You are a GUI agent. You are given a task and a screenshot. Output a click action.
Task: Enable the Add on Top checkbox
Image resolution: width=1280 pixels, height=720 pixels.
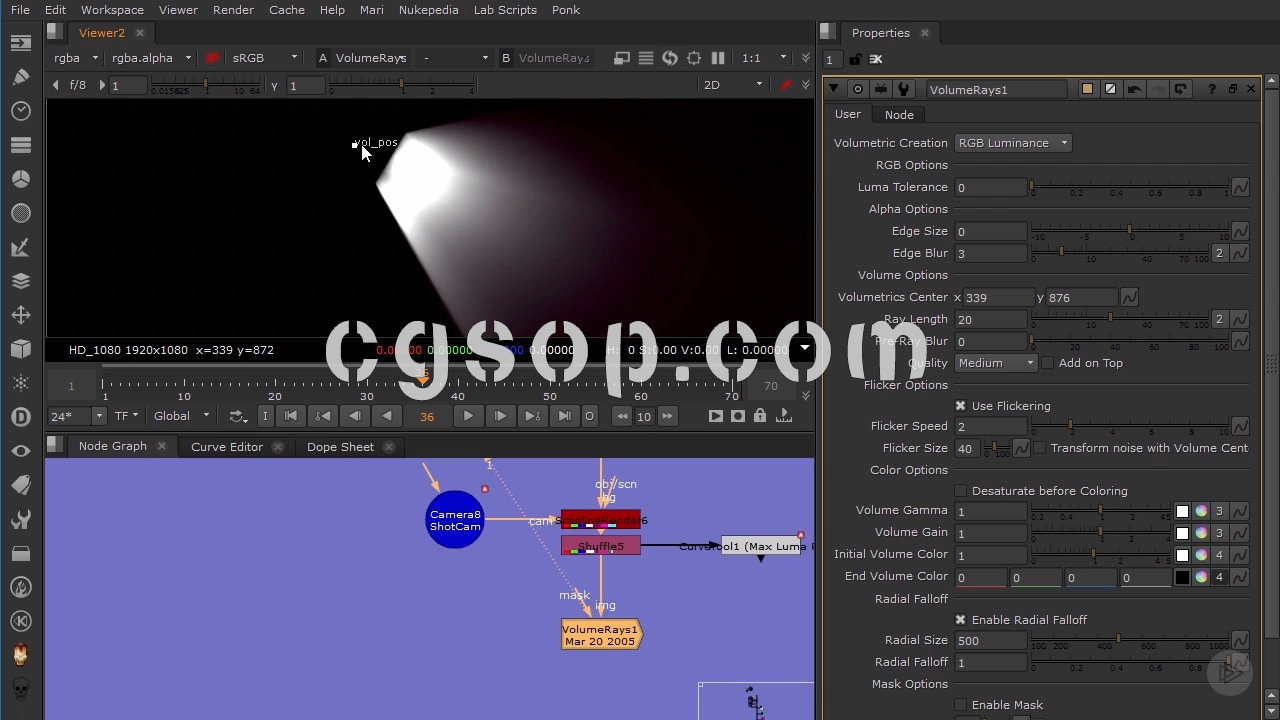point(1047,363)
